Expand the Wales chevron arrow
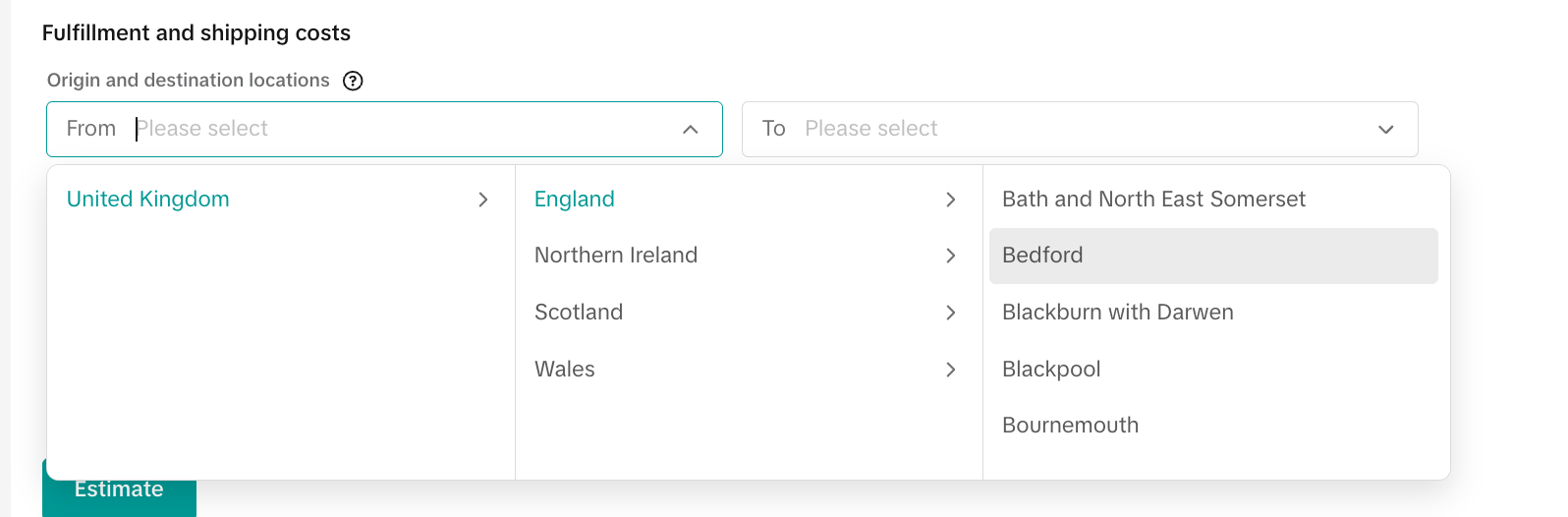 [950, 370]
